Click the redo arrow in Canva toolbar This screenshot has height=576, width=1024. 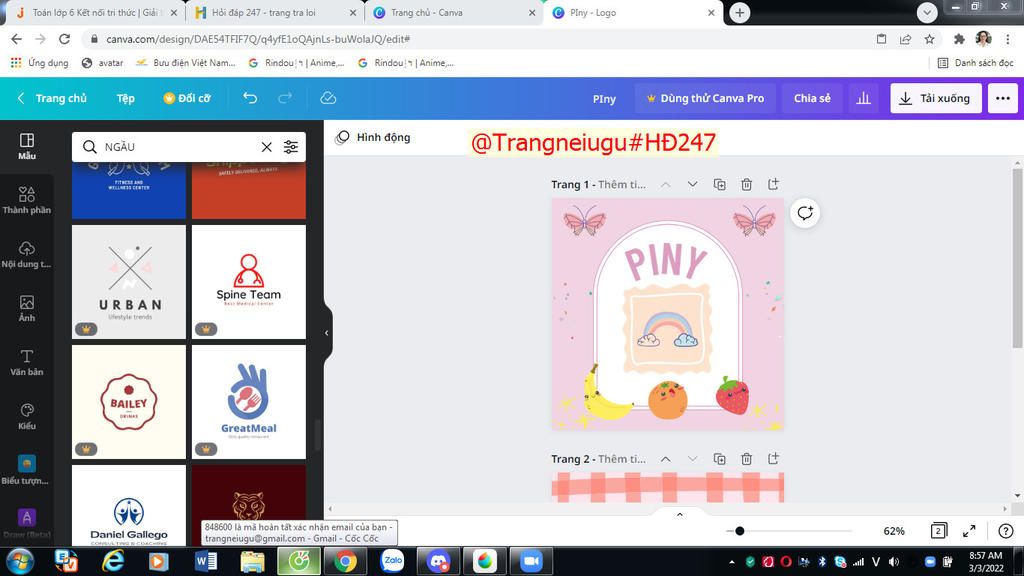(x=285, y=98)
